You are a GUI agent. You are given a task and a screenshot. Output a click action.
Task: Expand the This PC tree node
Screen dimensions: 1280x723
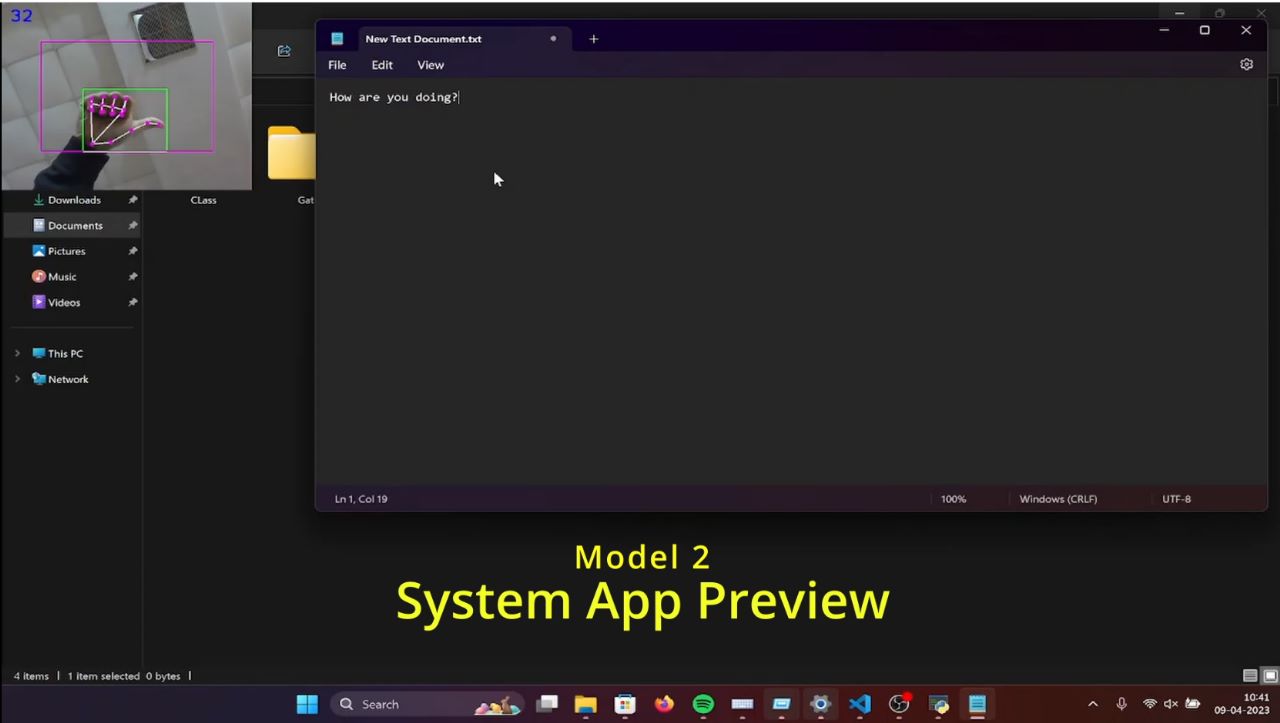17,354
